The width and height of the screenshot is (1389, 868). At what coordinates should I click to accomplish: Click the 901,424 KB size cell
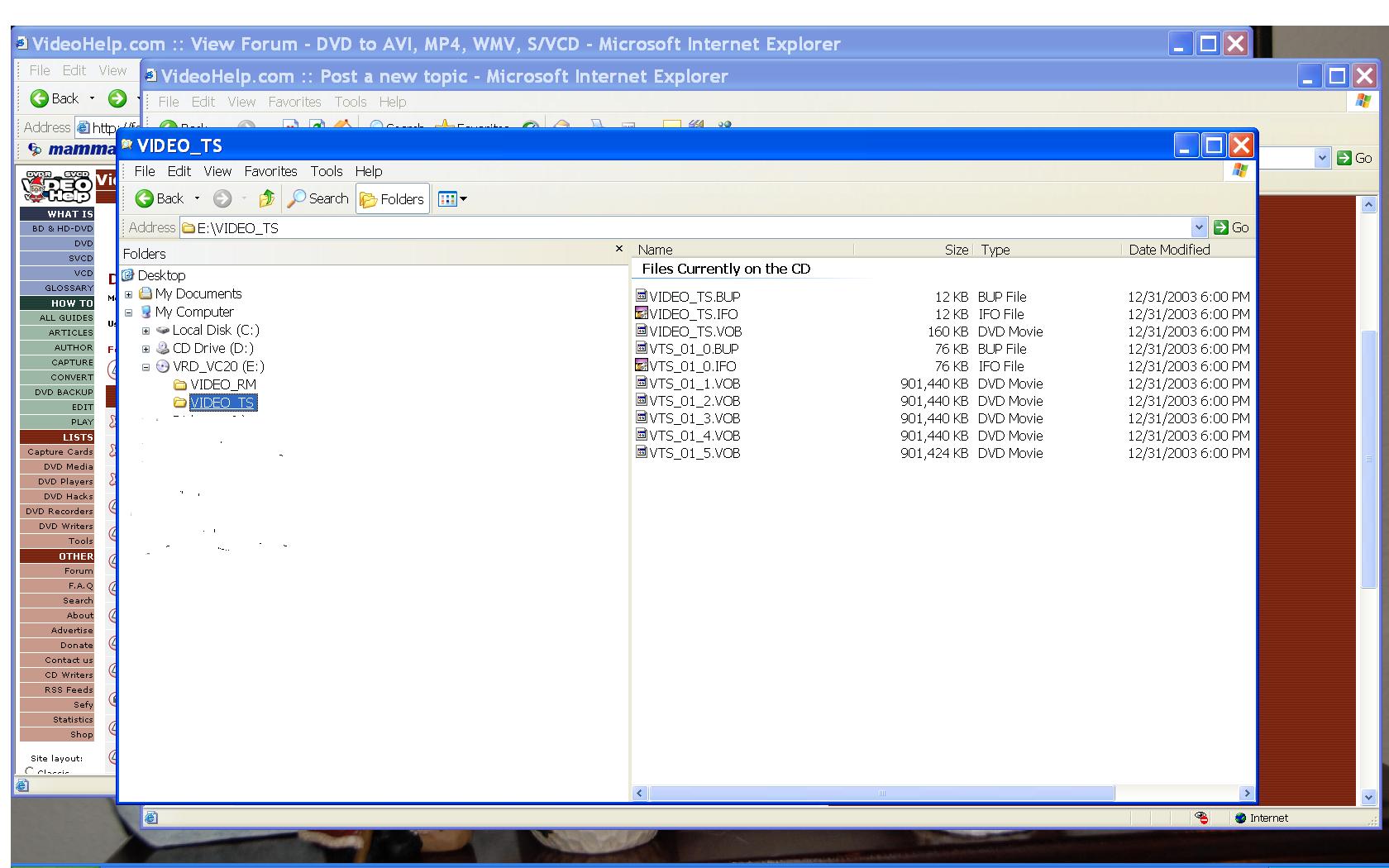934,453
